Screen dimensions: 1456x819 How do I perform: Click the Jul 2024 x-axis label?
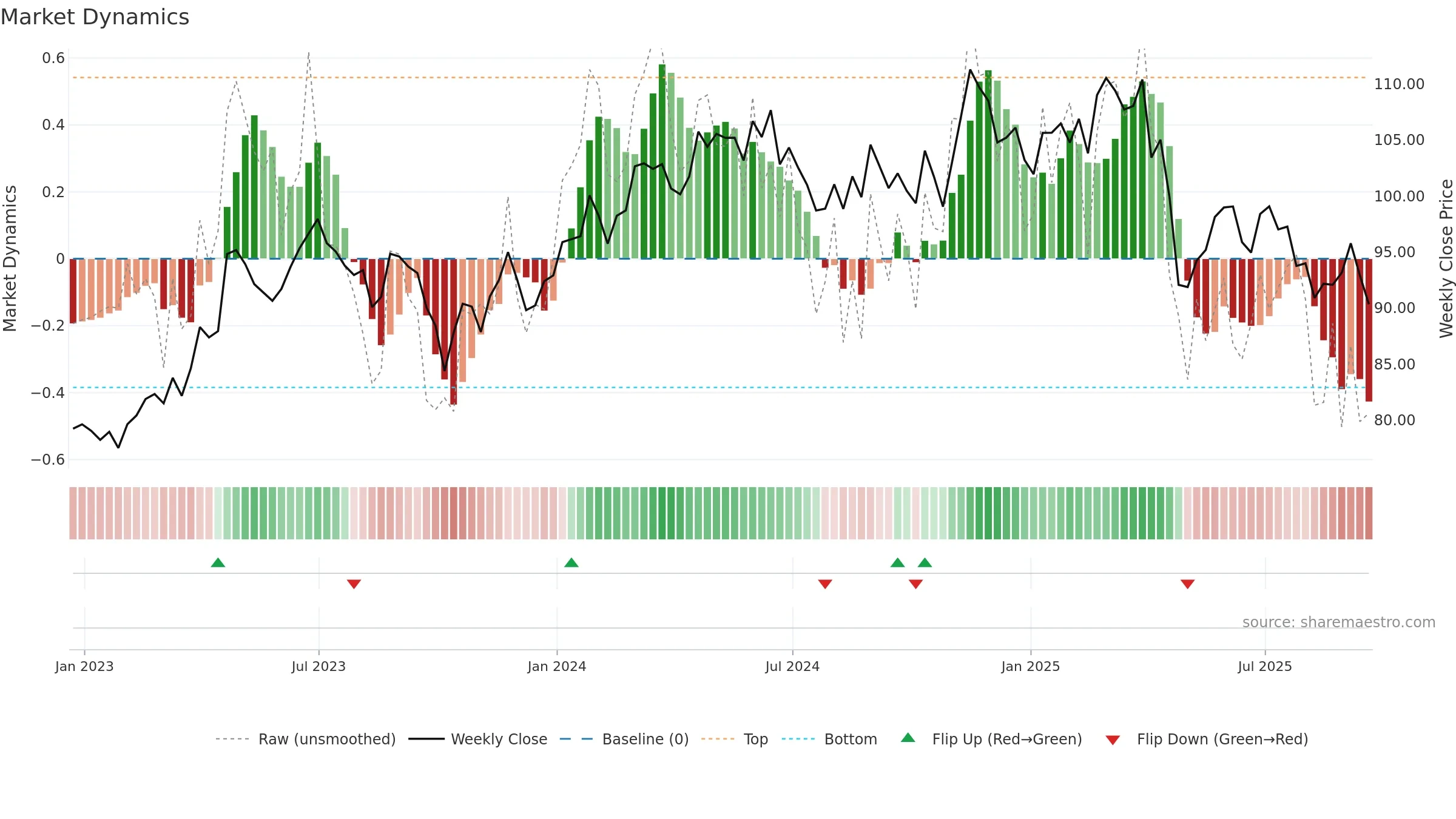(792, 666)
